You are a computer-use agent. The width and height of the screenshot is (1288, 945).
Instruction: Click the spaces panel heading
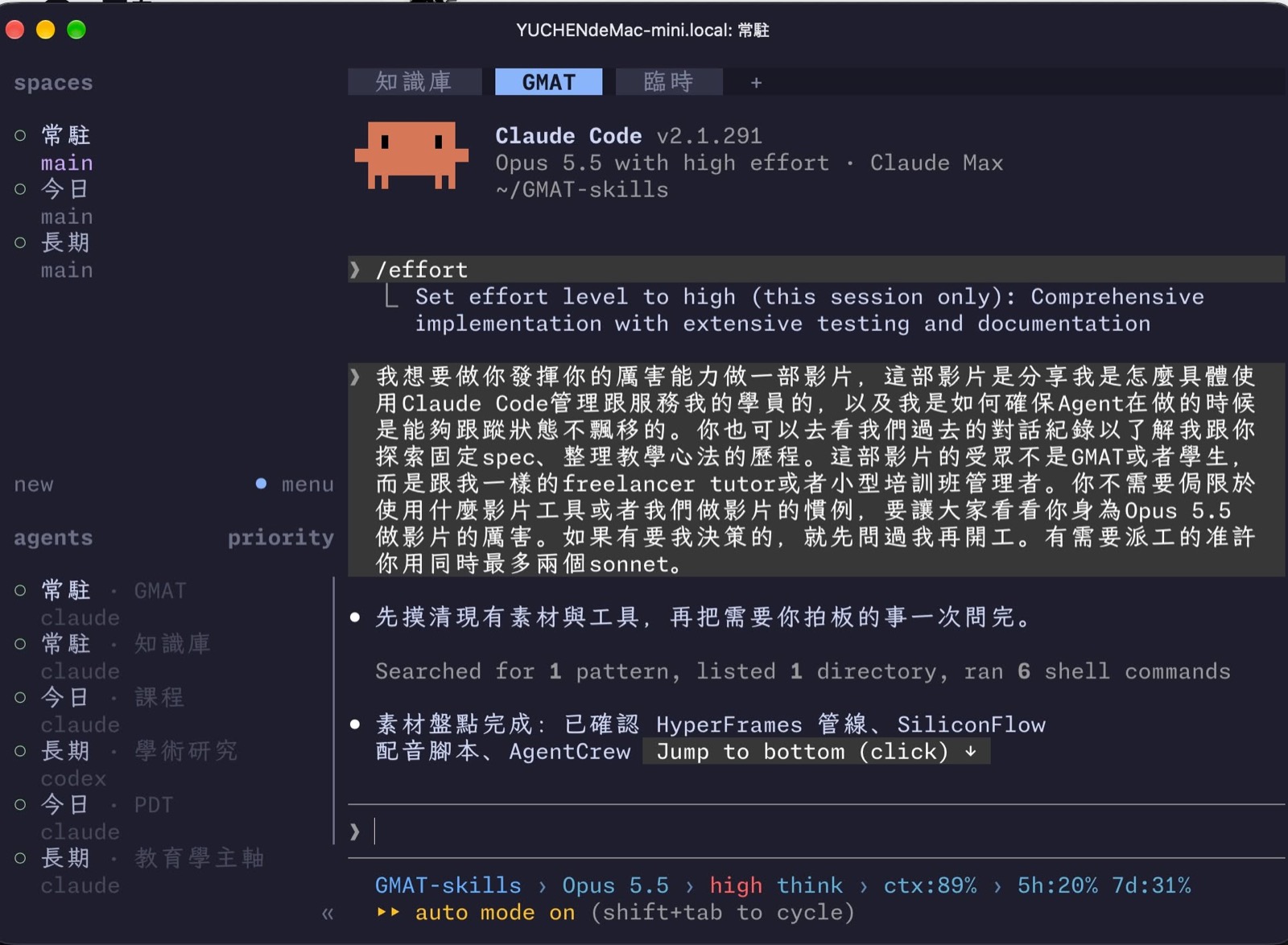click(53, 83)
